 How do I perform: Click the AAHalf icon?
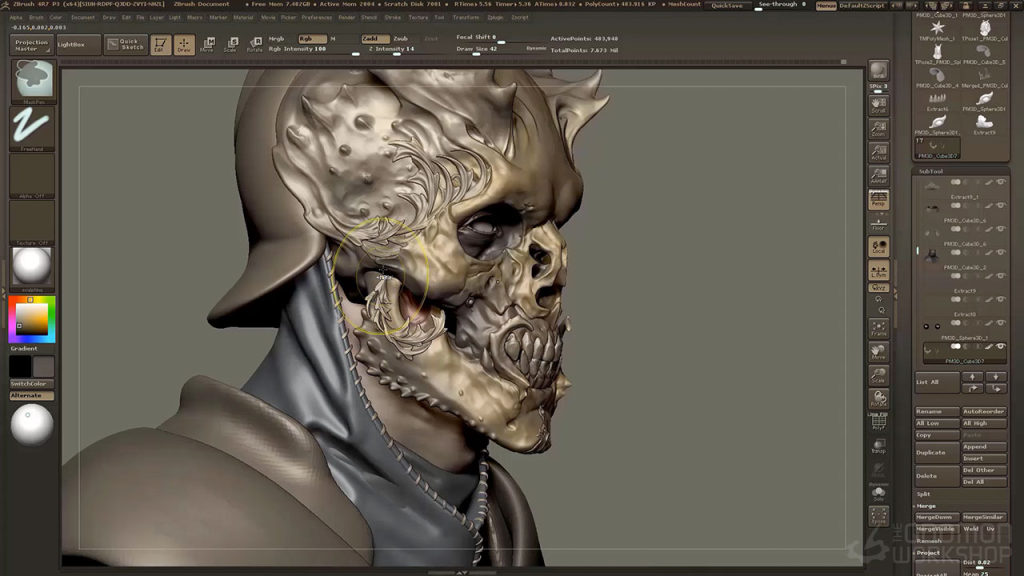pyautogui.click(x=878, y=176)
